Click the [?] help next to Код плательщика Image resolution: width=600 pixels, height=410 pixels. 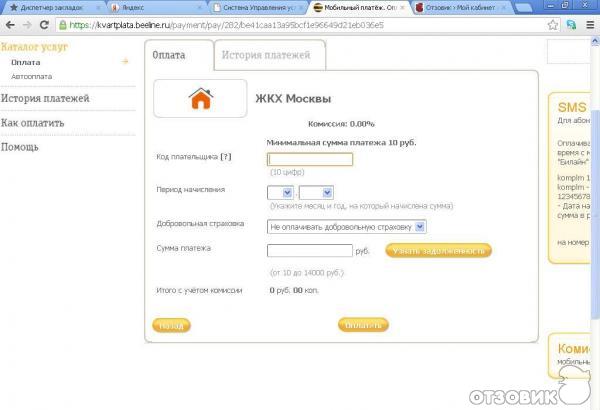(226, 157)
